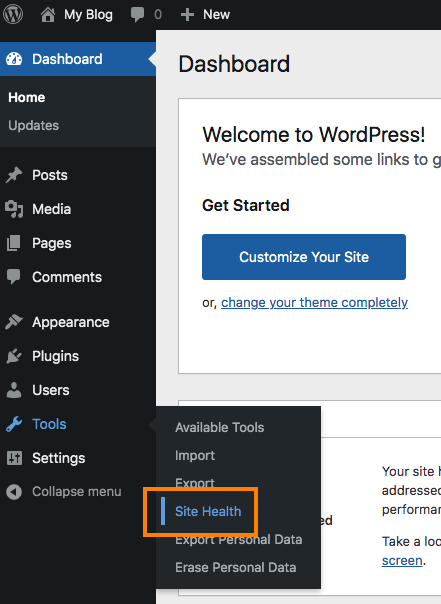Follow the change your theme completely link

314,303
